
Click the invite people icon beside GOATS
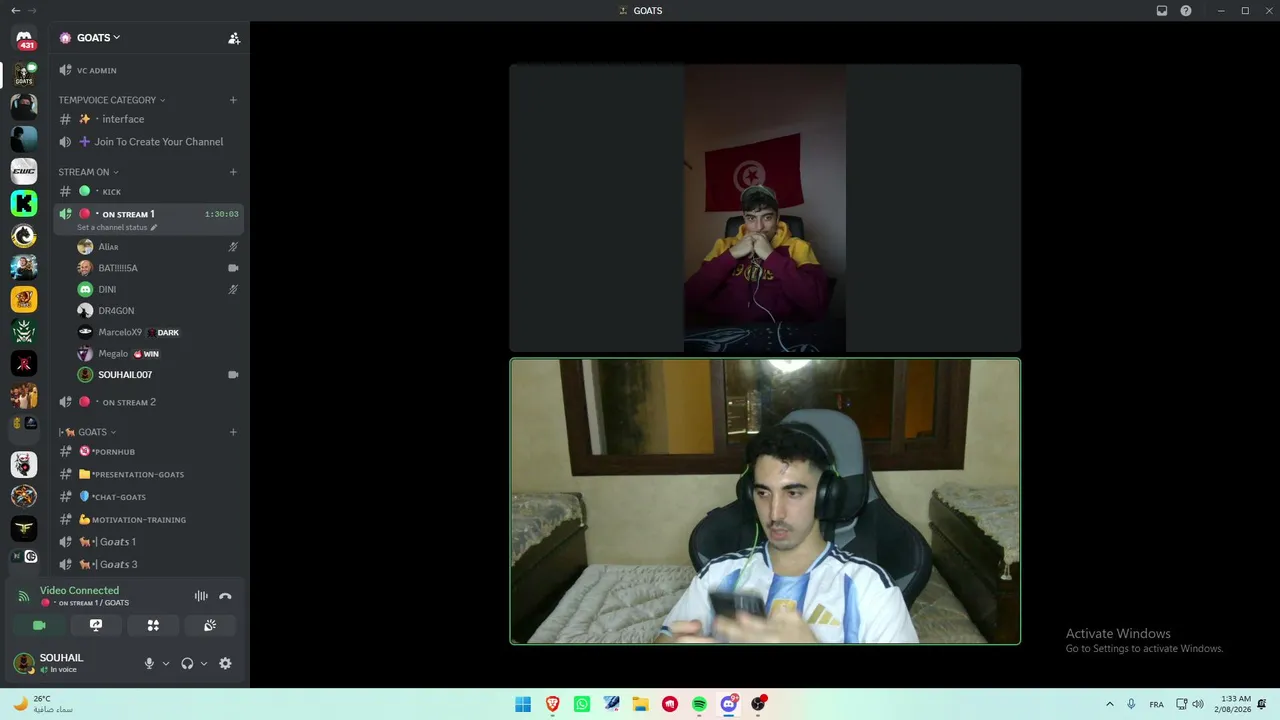[x=234, y=38]
